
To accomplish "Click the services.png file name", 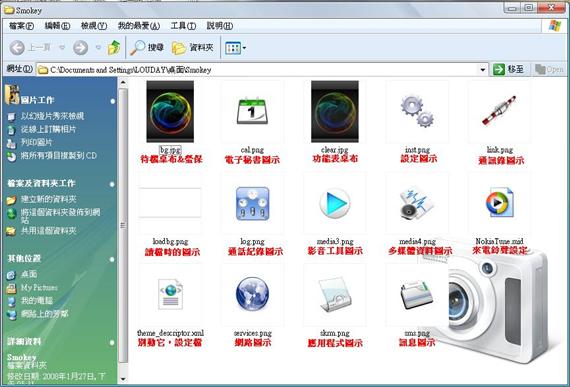I will tap(253, 332).
